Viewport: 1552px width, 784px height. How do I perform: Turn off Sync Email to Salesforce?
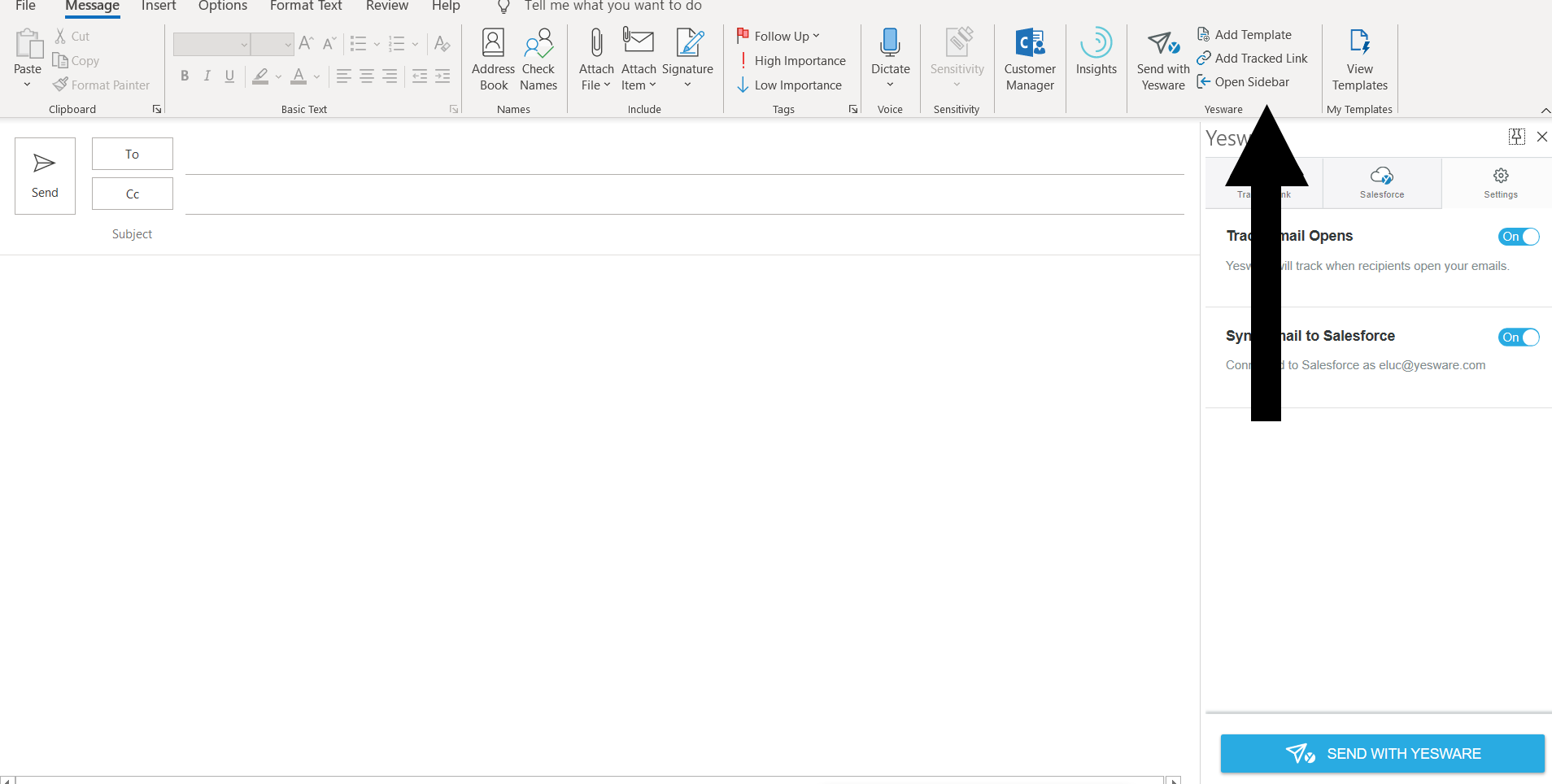[1518, 337]
